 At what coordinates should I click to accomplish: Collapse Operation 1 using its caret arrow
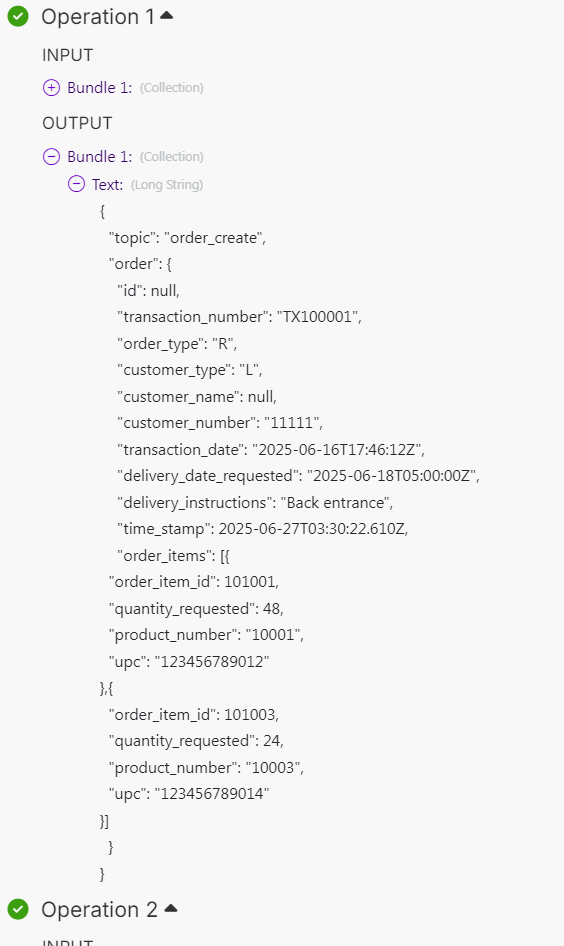point(167,16)
